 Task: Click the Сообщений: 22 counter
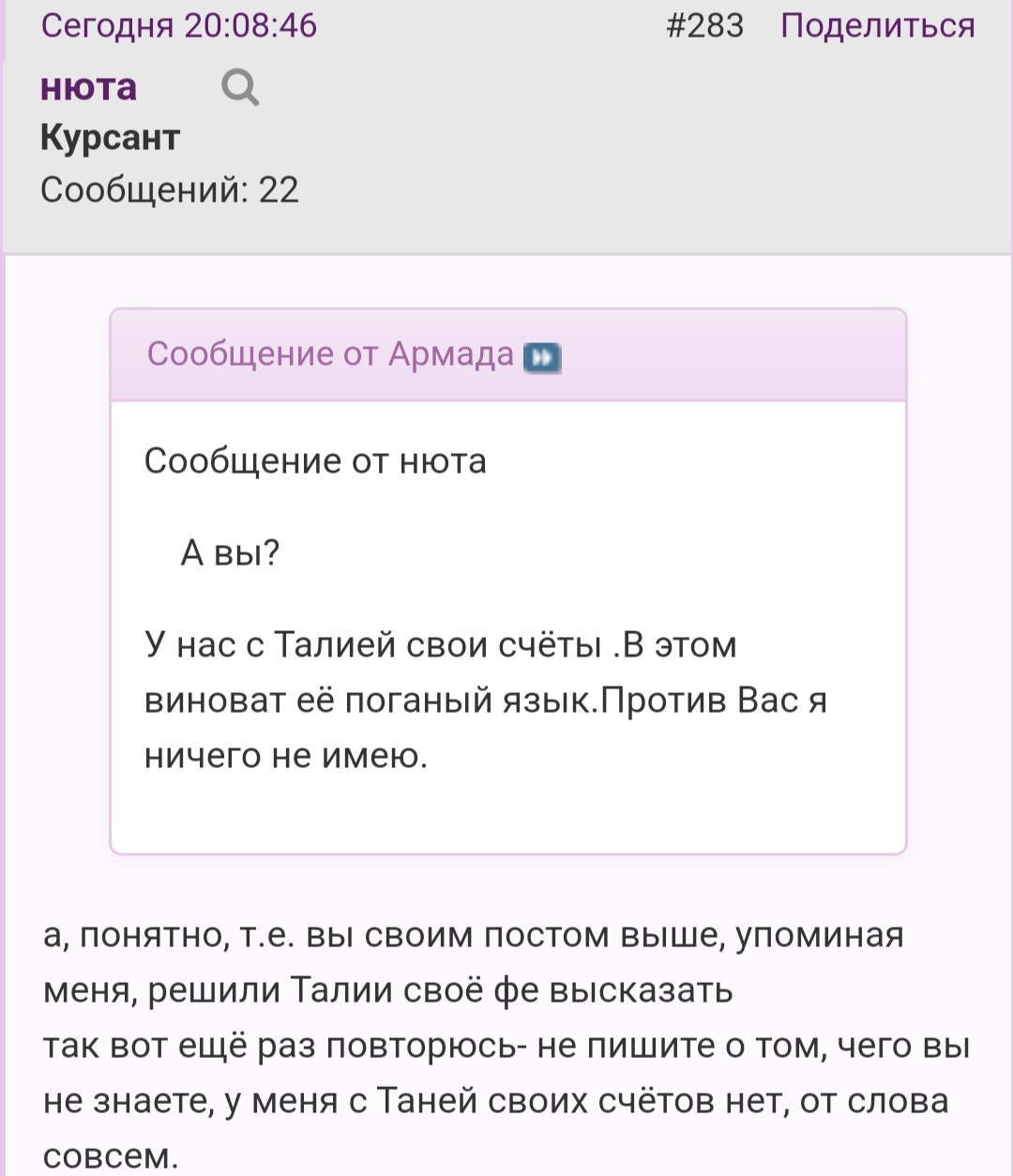(x=170, y=190)
